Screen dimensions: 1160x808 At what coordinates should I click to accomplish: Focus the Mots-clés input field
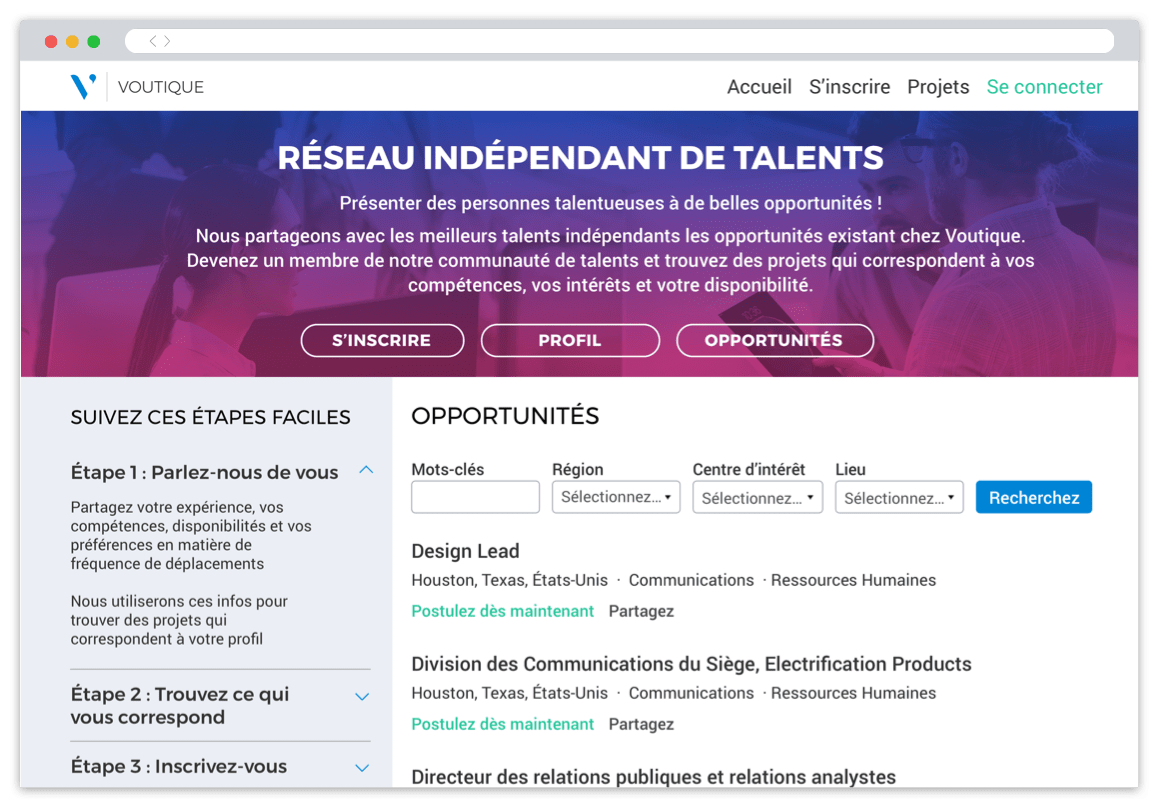[476, 497]
